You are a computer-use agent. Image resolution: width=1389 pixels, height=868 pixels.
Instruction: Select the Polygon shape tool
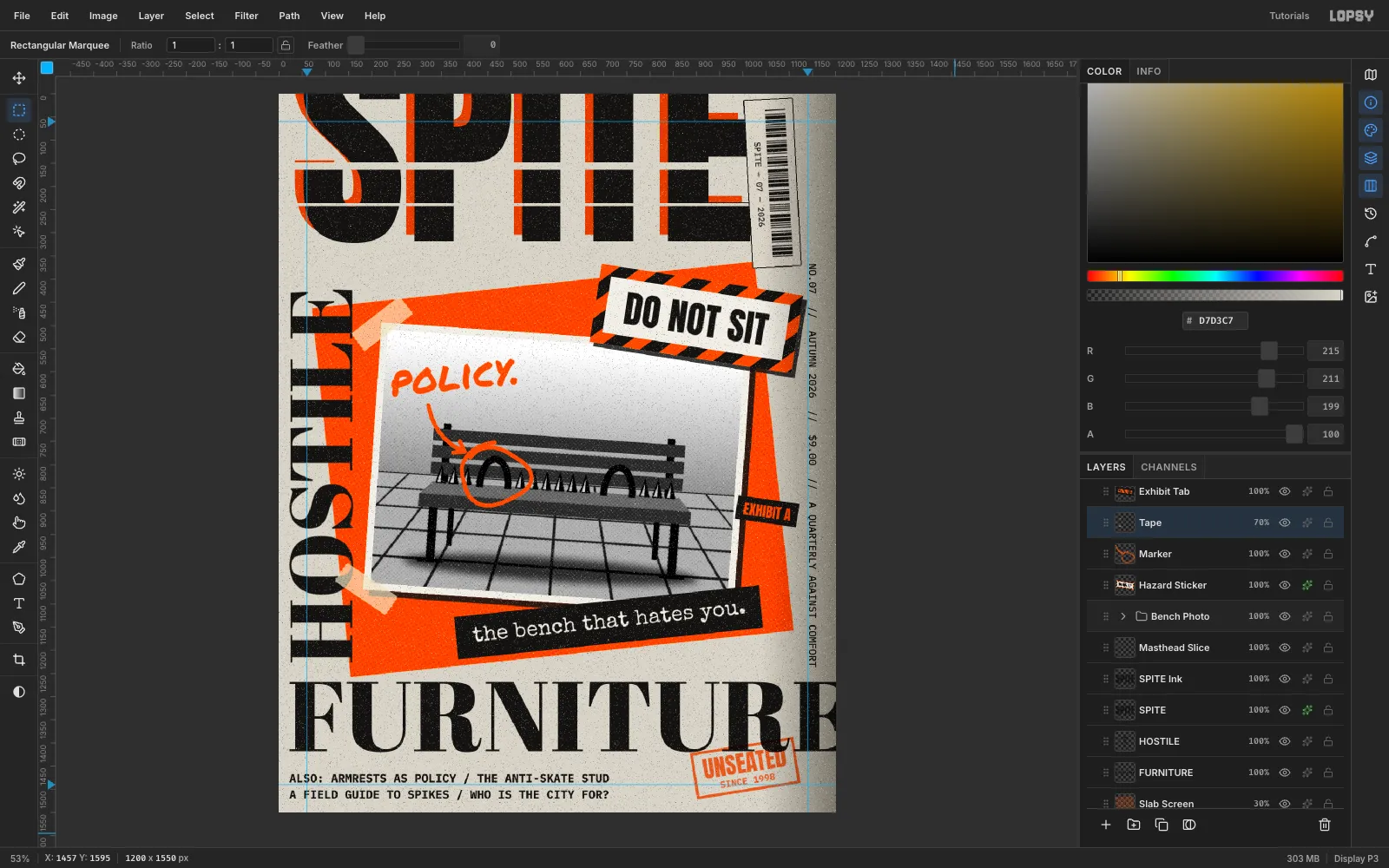19,579
